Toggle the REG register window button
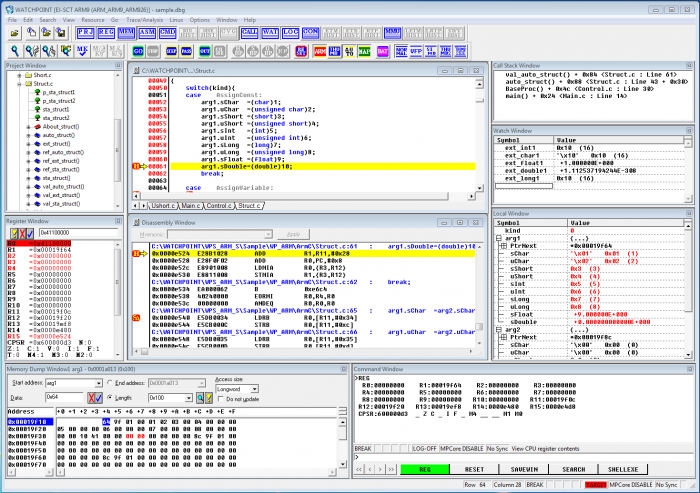700x493 pixels. [106, 33]
